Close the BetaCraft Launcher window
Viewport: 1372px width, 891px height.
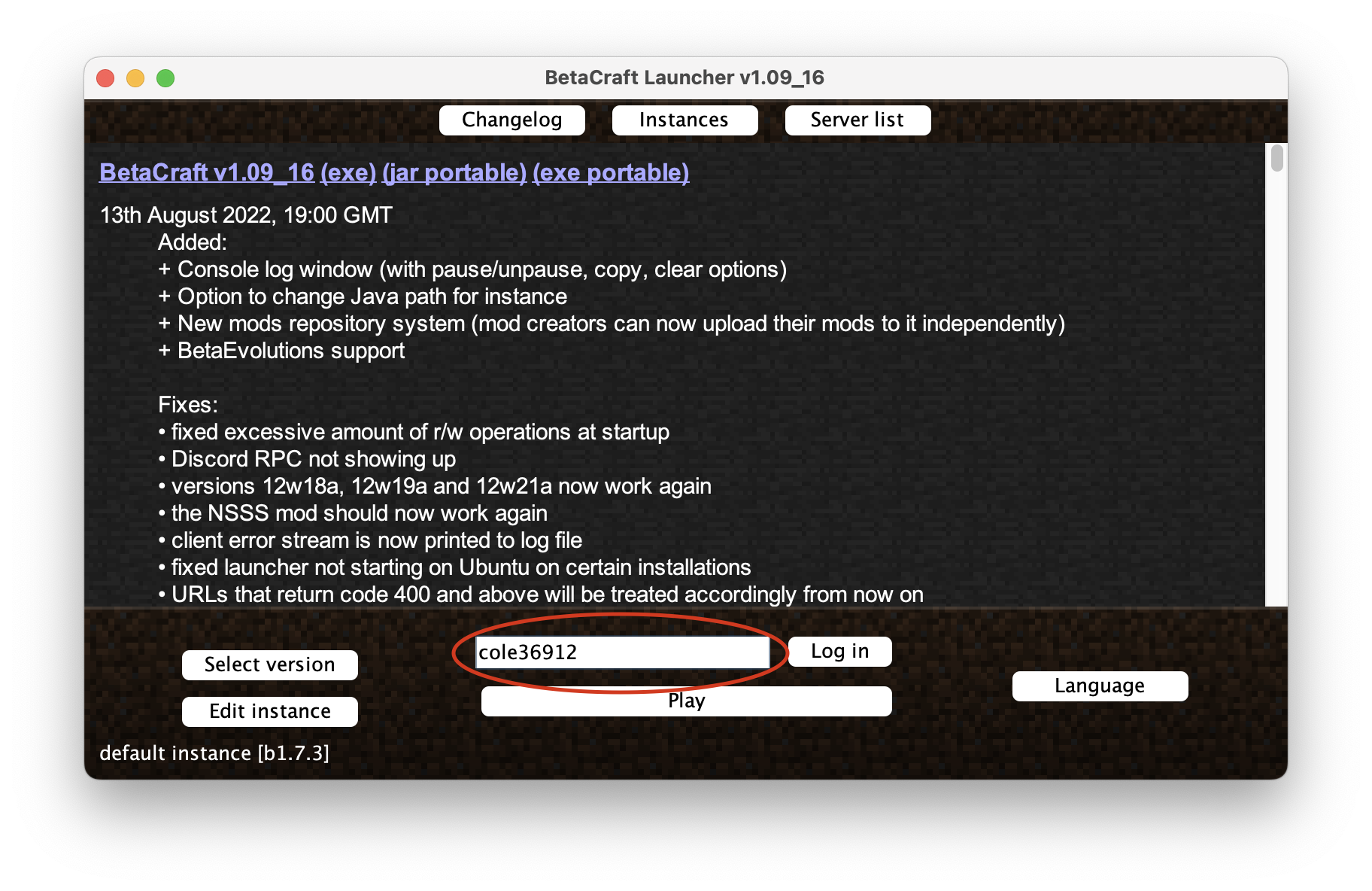coord(105,78)
